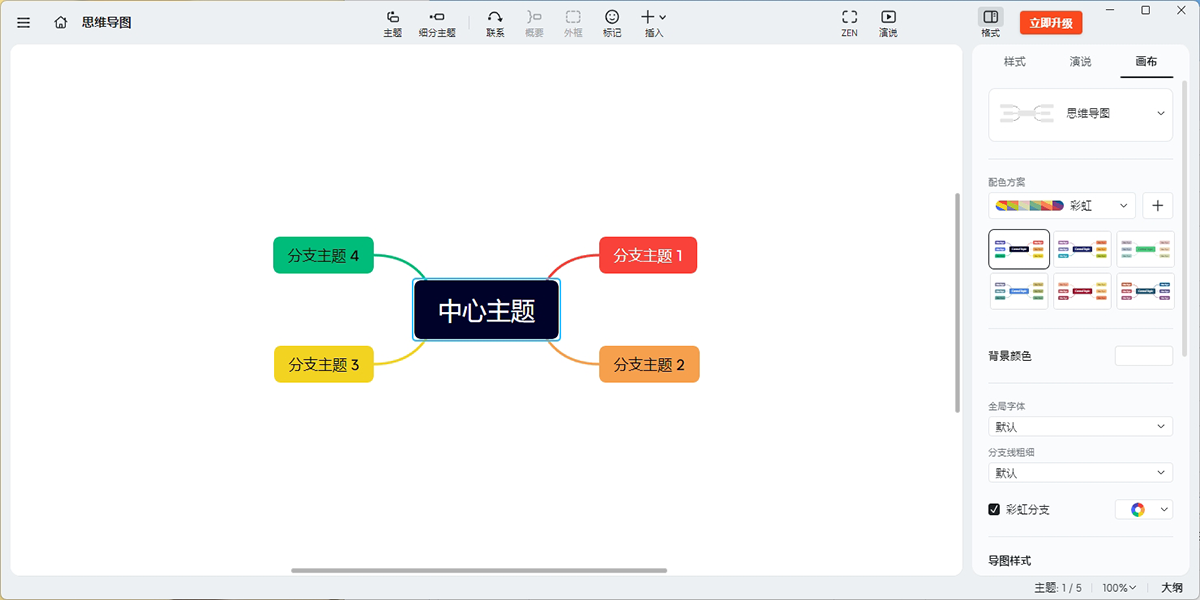Switch to the 演说 panel tab

click(x=1080, y=62)
